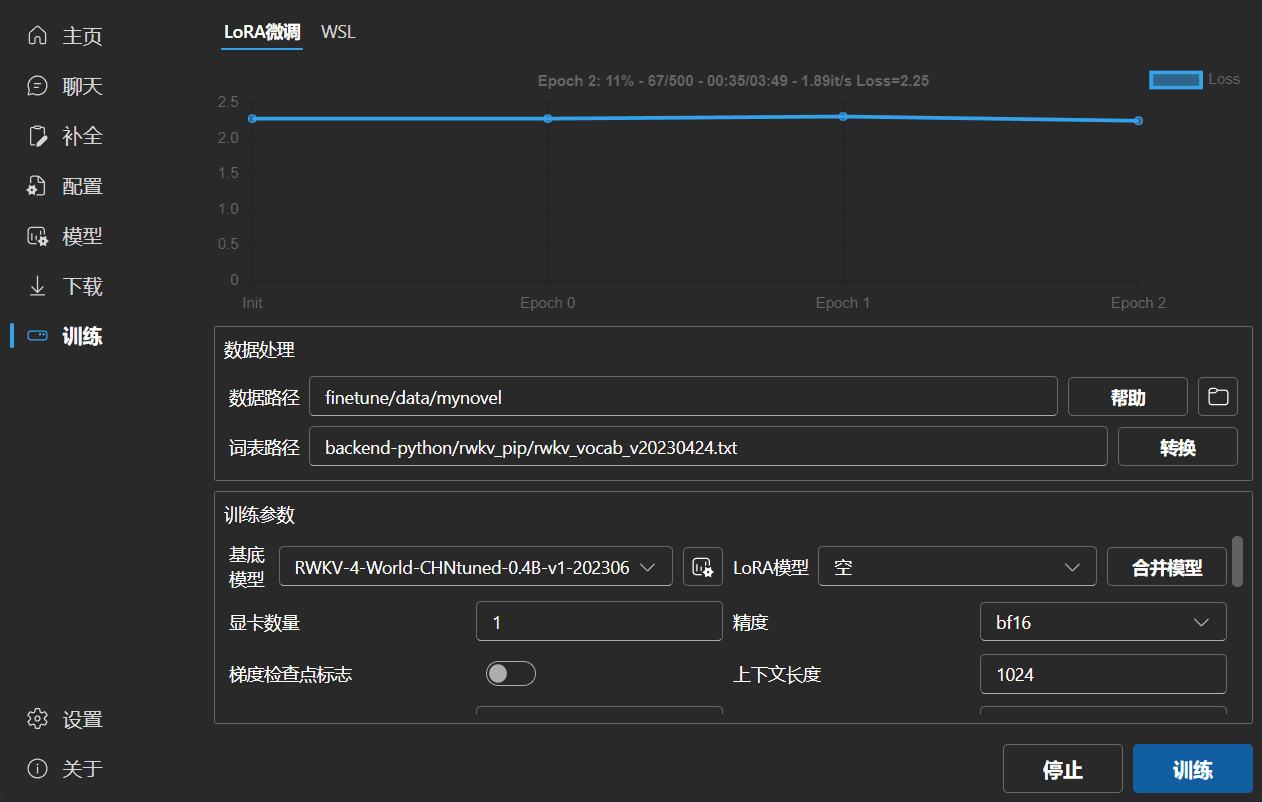This screenshot has width=1262, height=802.
Task: Open the 精度 precision dropdown
Action: coord(1103,622)
